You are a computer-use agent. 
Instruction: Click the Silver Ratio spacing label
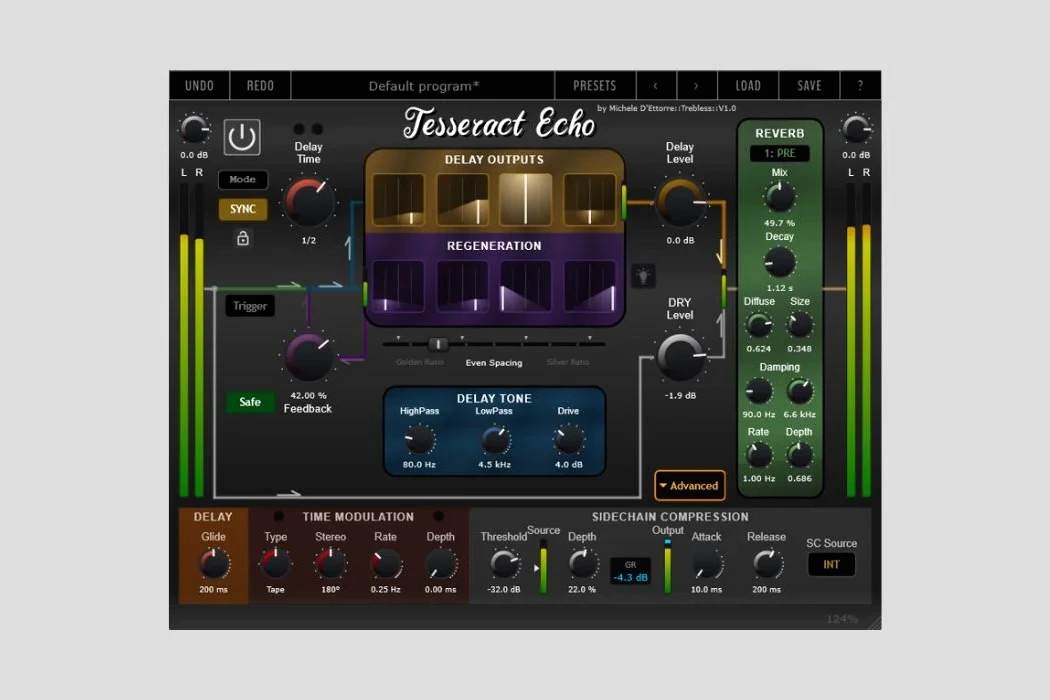coord(568,362)
